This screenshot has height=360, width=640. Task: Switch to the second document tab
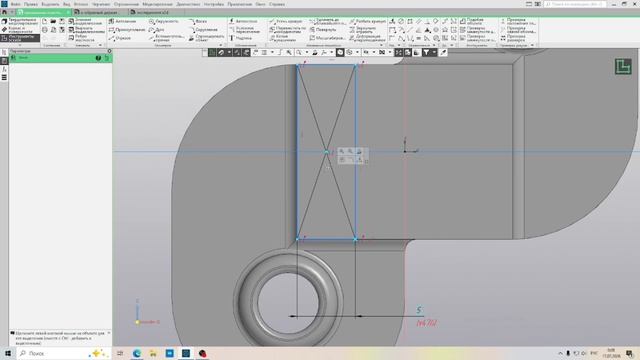coord(100,12)
